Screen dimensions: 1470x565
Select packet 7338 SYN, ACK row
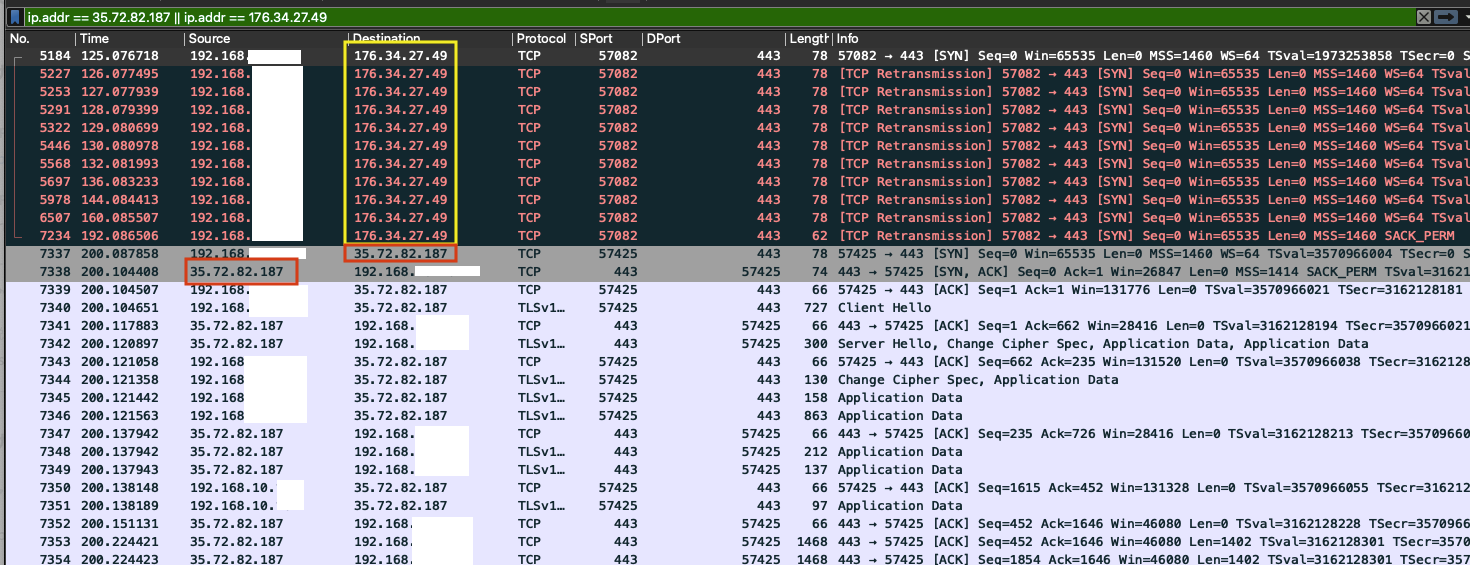coord(700,272)
